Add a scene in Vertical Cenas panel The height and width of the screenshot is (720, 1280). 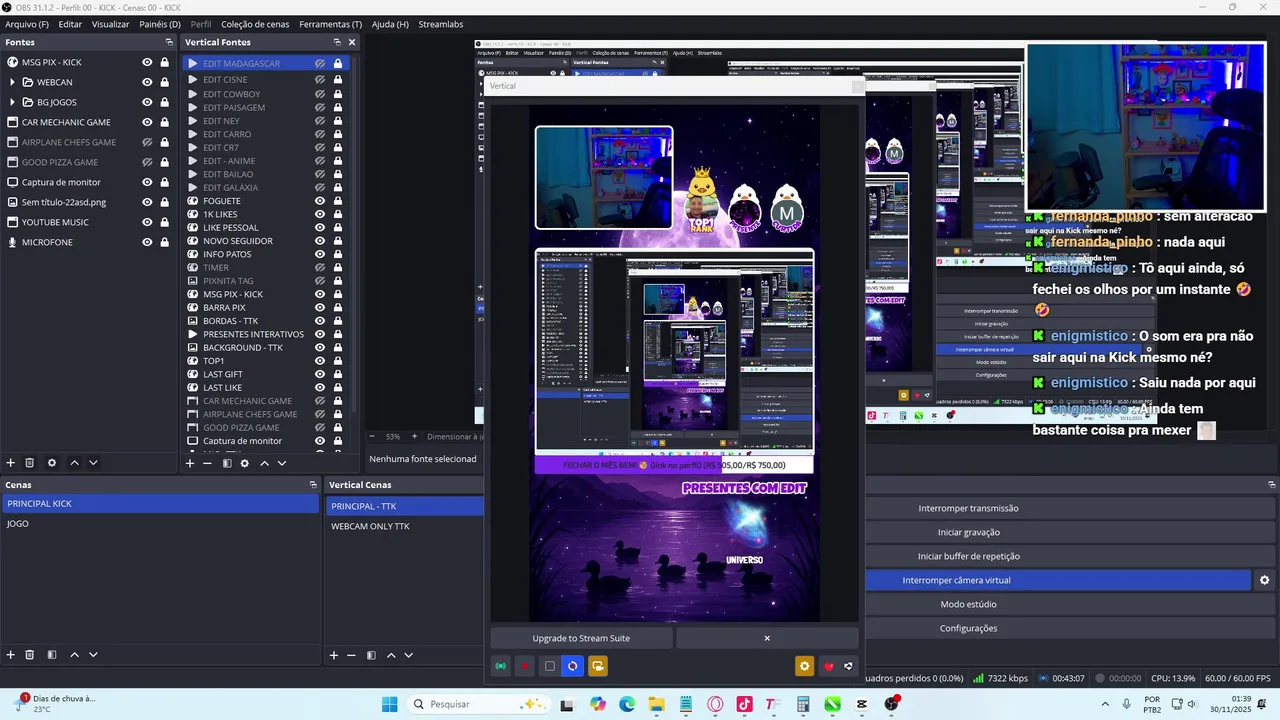pyautogui.click(x=334, y=655)
